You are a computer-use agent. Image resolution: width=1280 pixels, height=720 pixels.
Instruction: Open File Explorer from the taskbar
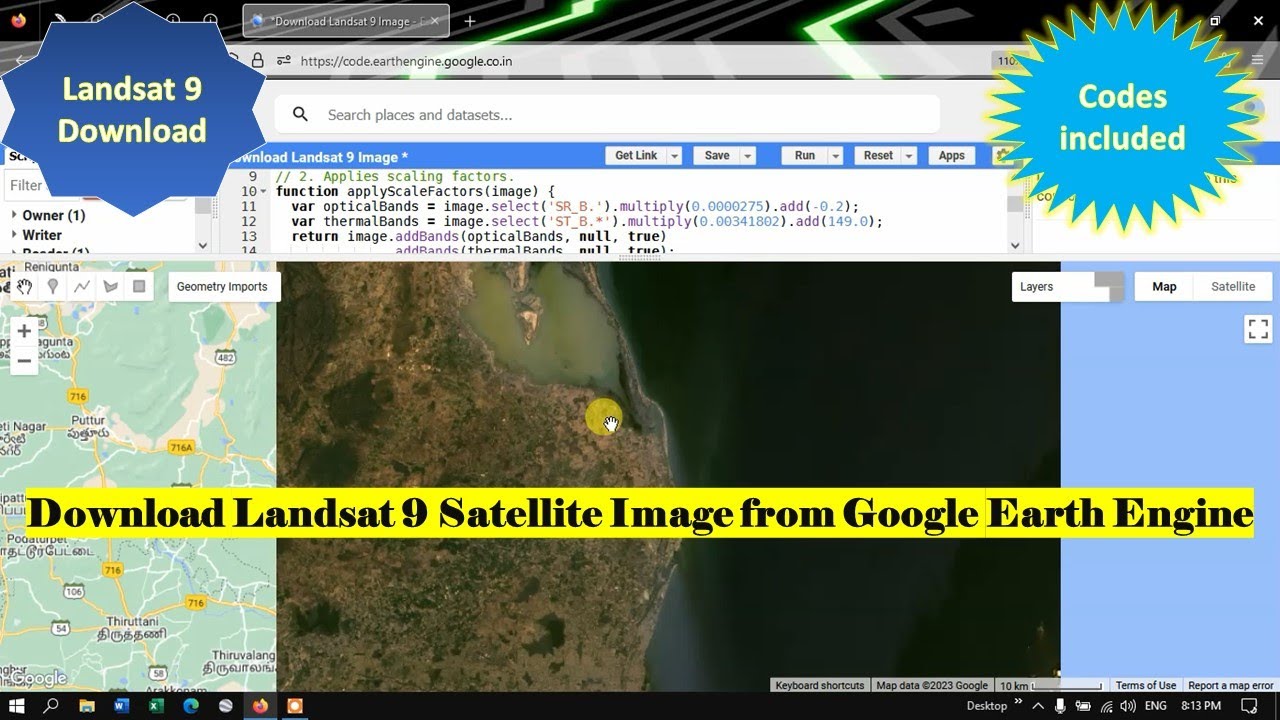pyautogui.click(x=87, y=705)
